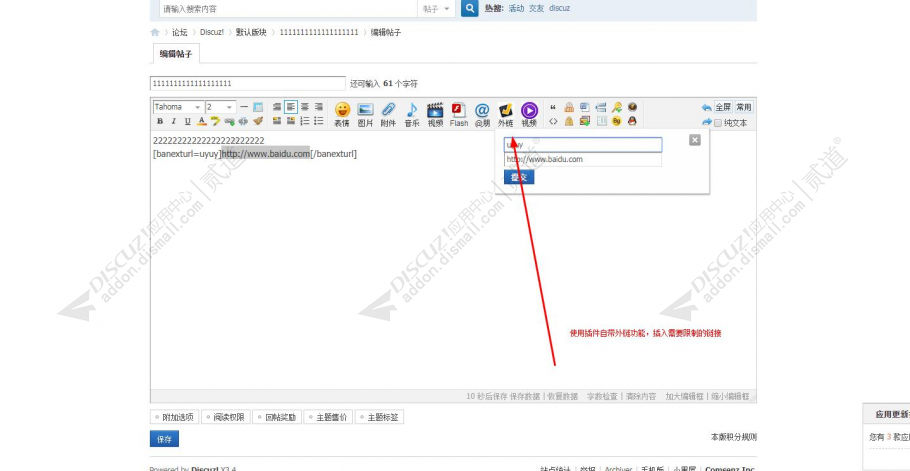Expand 主题标签 section
This screenshot has height=471, width=910.
[379, 417]
